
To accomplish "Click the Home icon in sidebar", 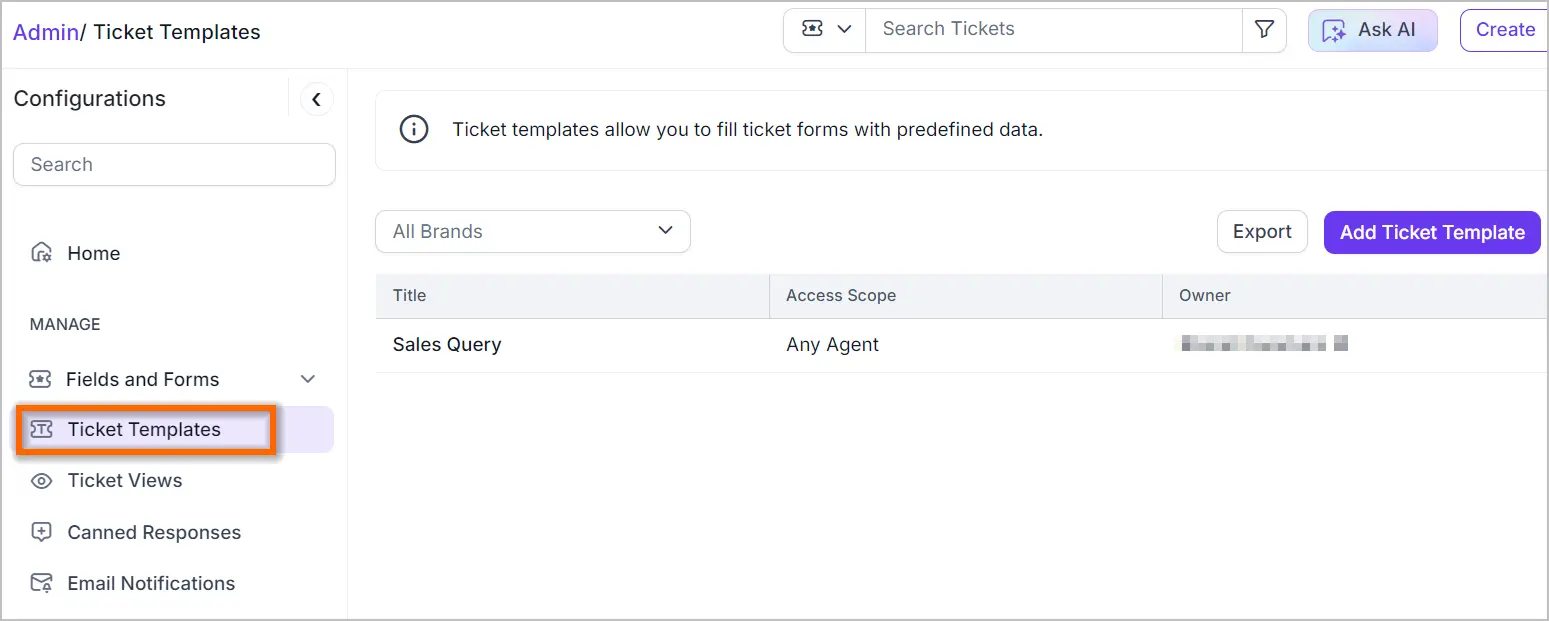I will (x=41, y=253).
